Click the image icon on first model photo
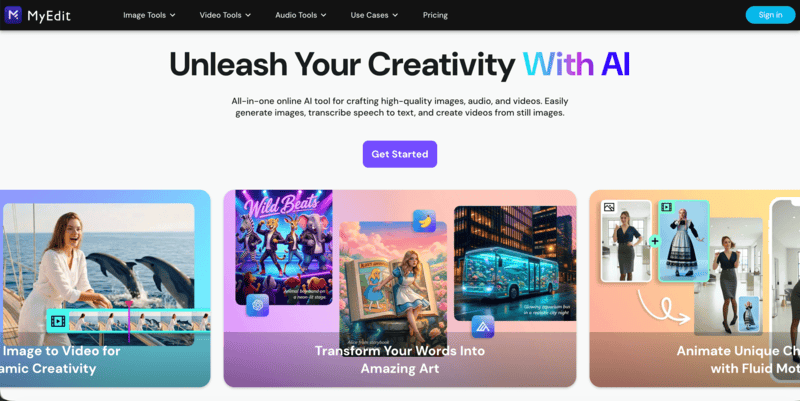Viewport: 800px width, 401px height. pyautogui.click(x=609, y=207)
